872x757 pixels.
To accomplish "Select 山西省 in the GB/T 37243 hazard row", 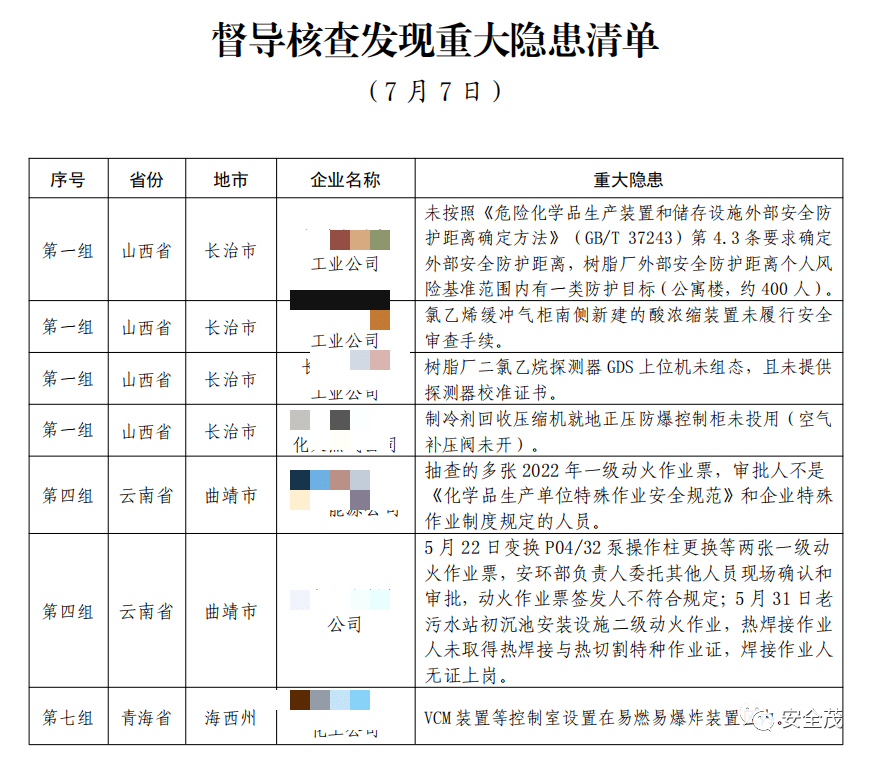I will tap(146, 250).
